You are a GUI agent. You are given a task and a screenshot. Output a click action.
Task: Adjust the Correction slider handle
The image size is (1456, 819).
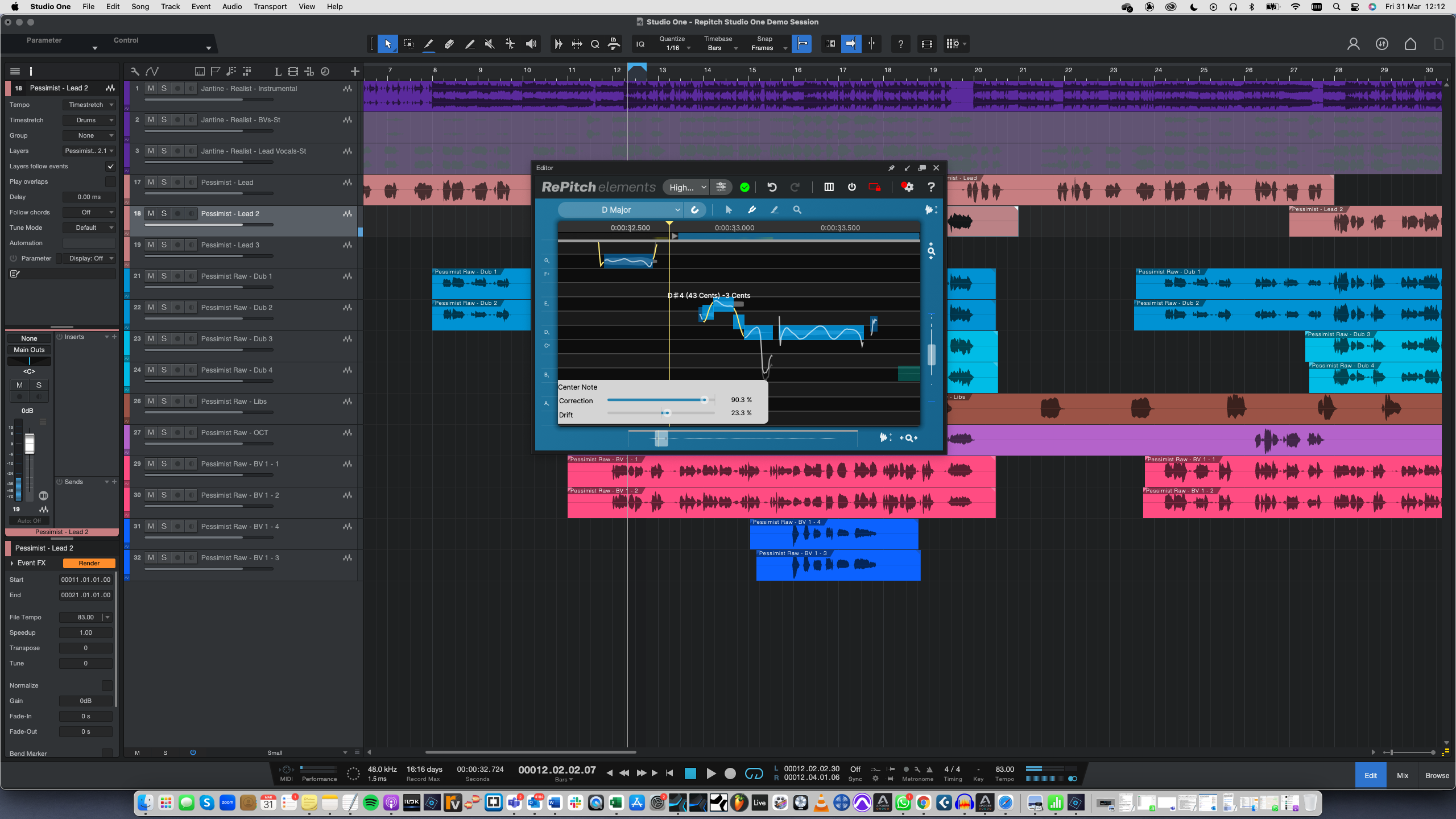(704, 400)
